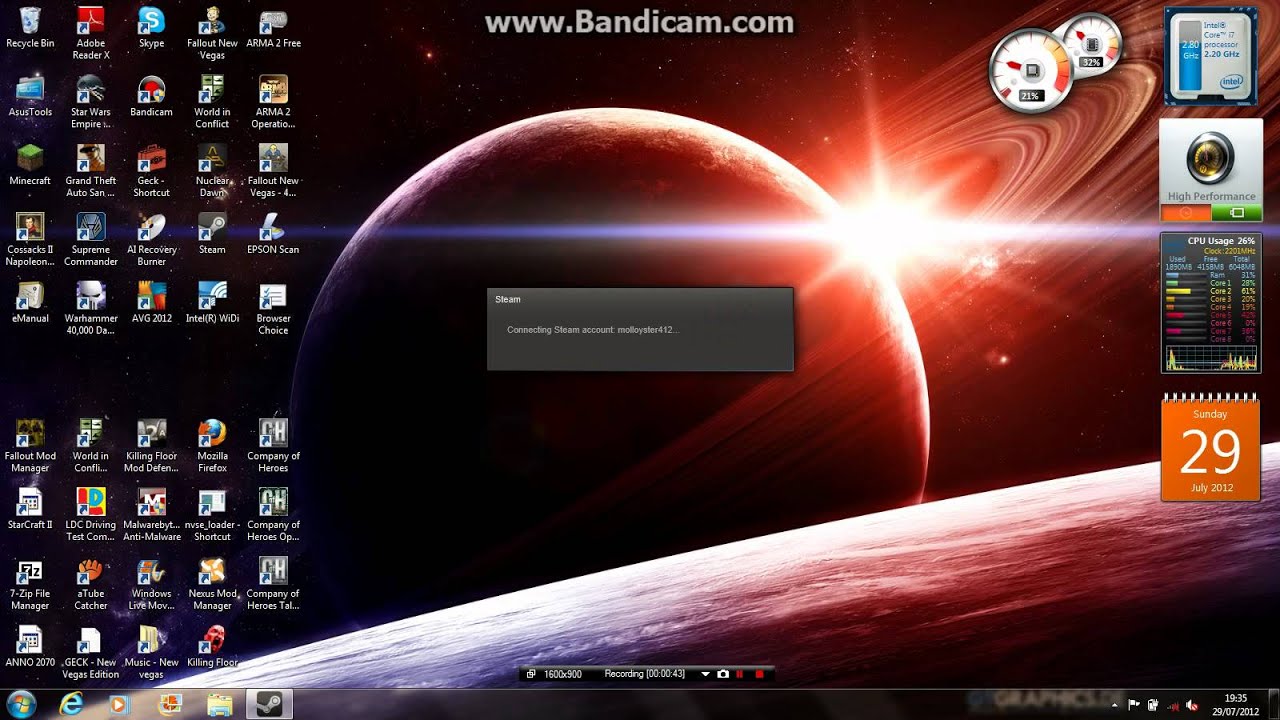Click Company of Heroes Tales icon

pyautogui.click(x=273, y=584)
